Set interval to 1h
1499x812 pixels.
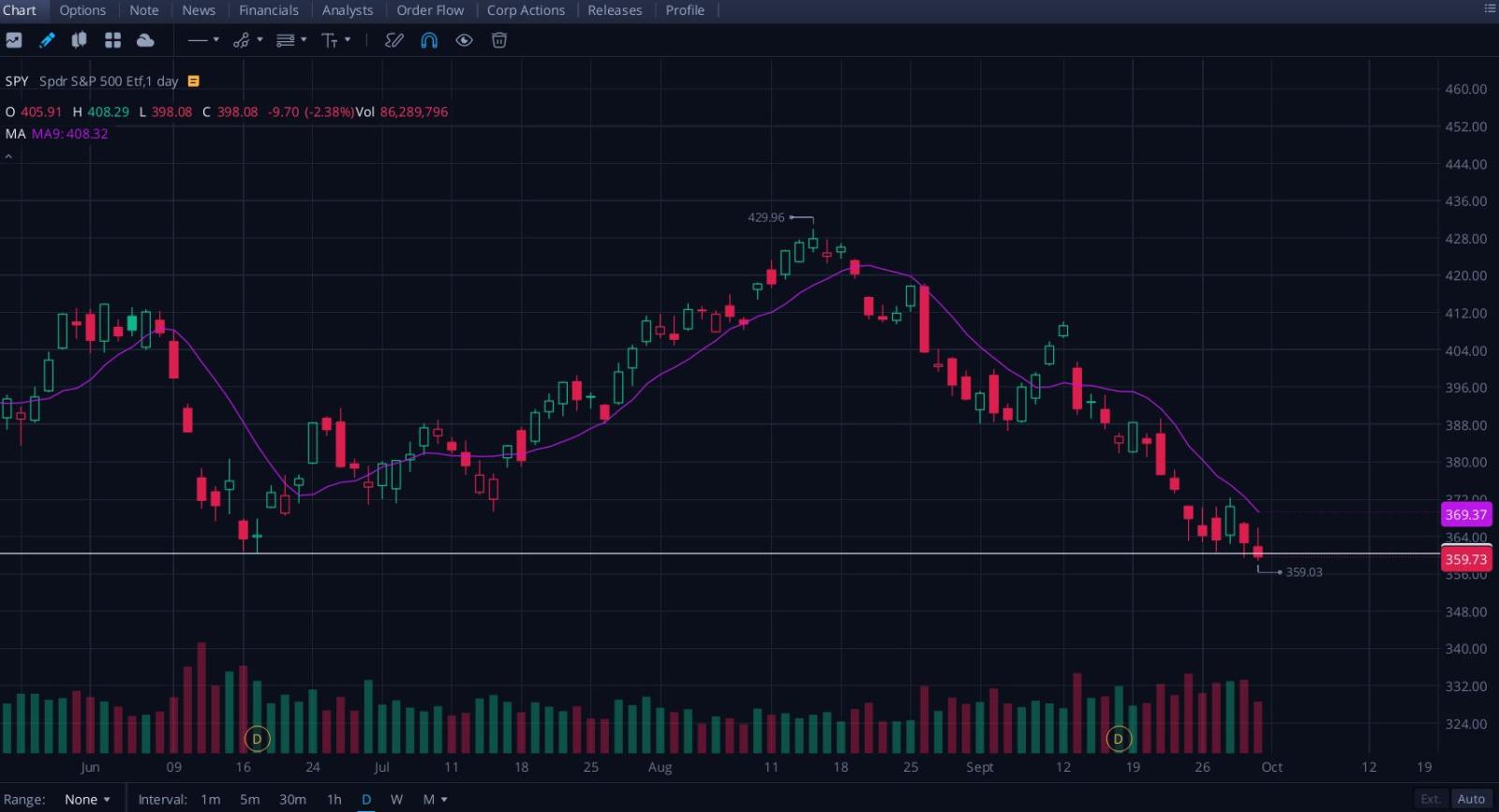pyautogui.click(x=334, y=799)
